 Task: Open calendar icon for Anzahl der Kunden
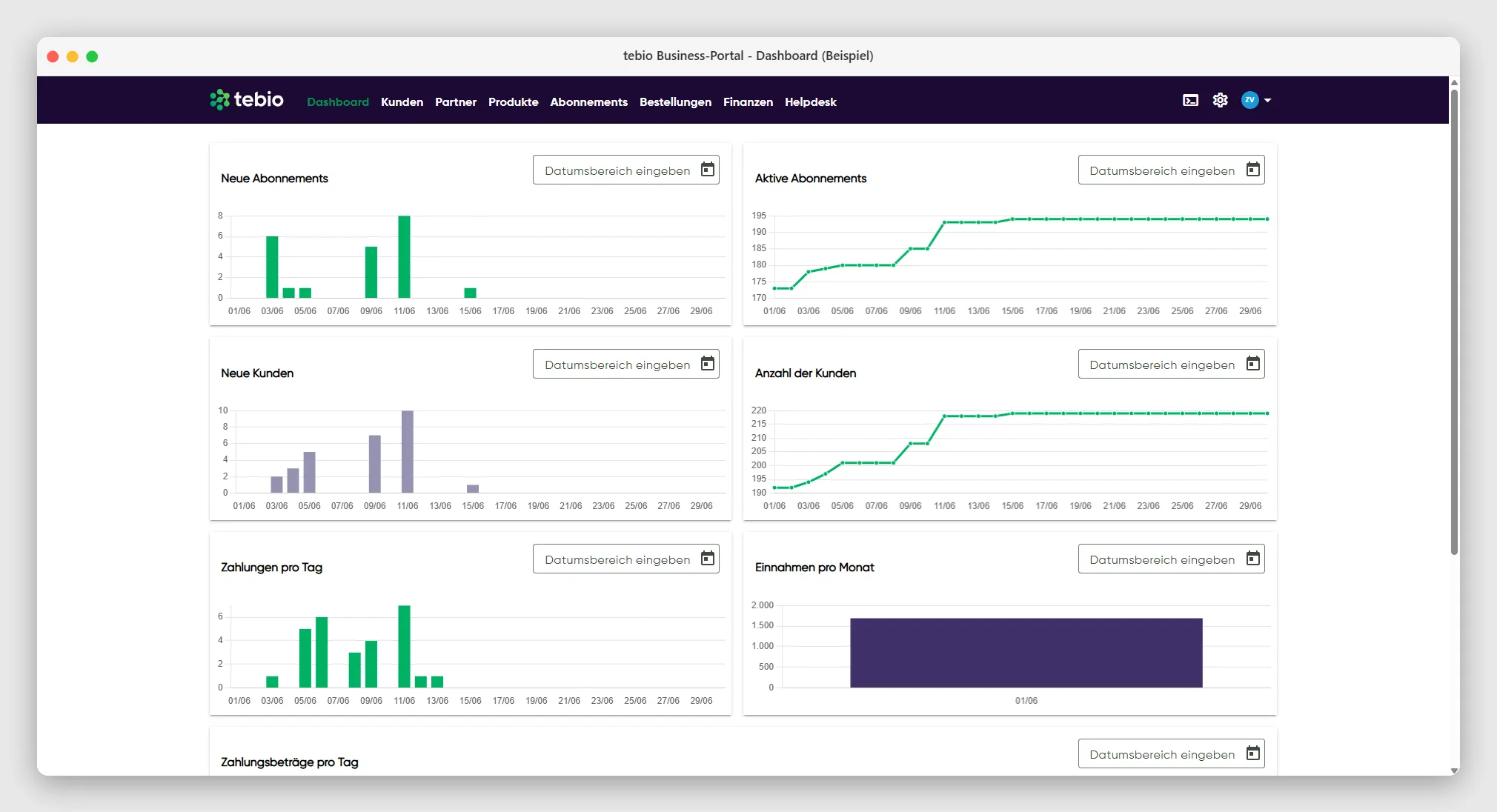pos(1252,364)
